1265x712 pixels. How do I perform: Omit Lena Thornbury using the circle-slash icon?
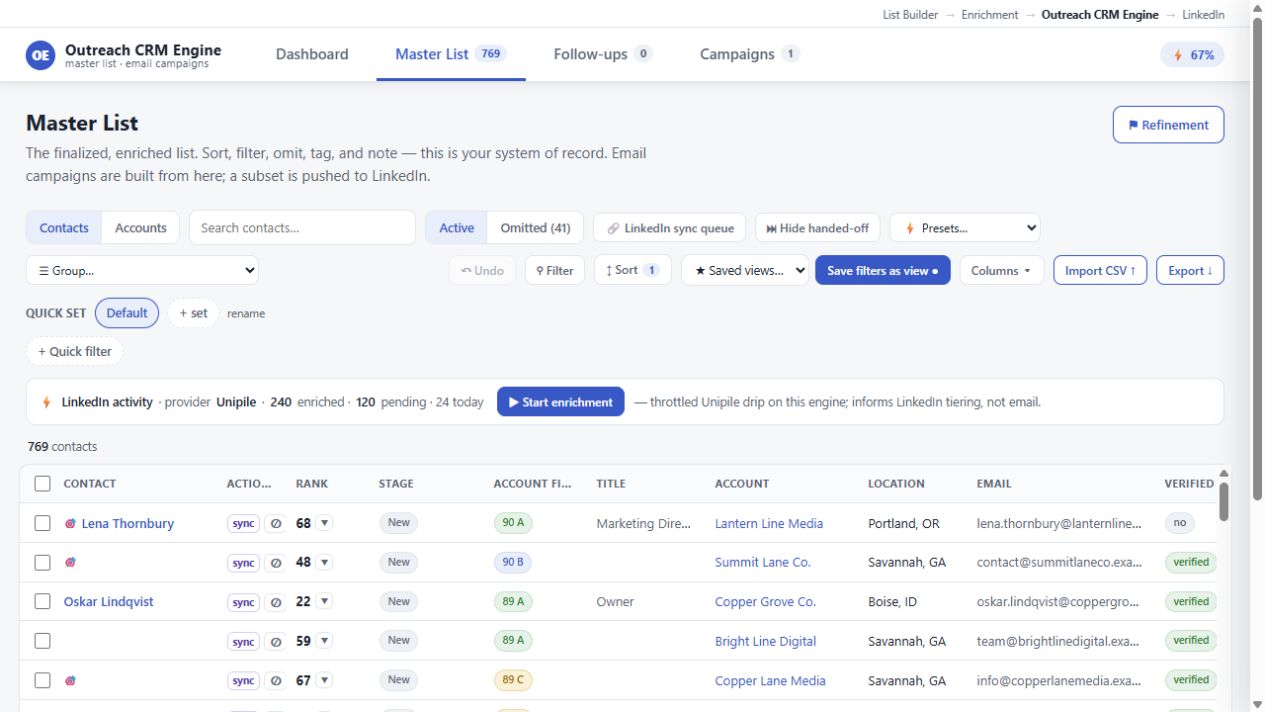(x=276, y=523)
